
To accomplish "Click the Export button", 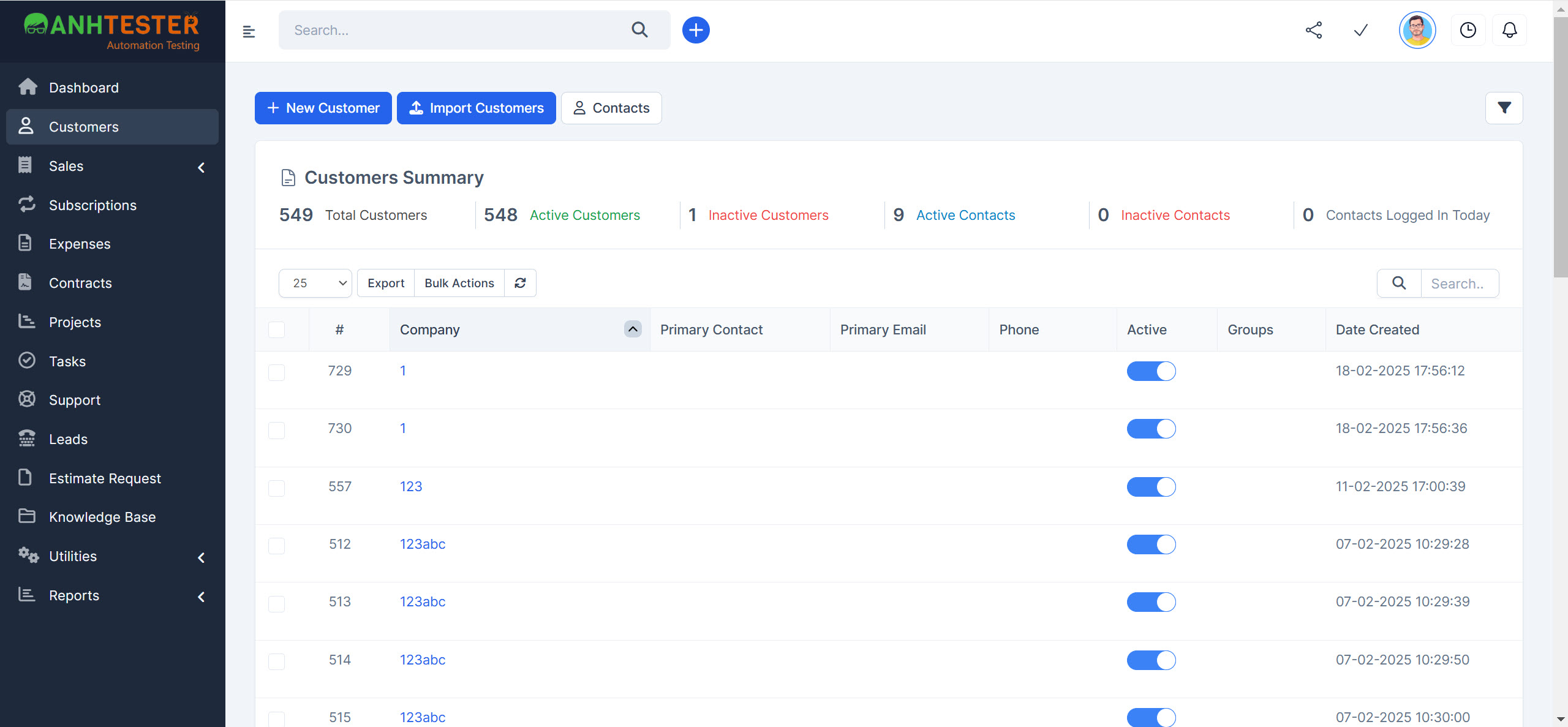I will [x=386, y=283].
